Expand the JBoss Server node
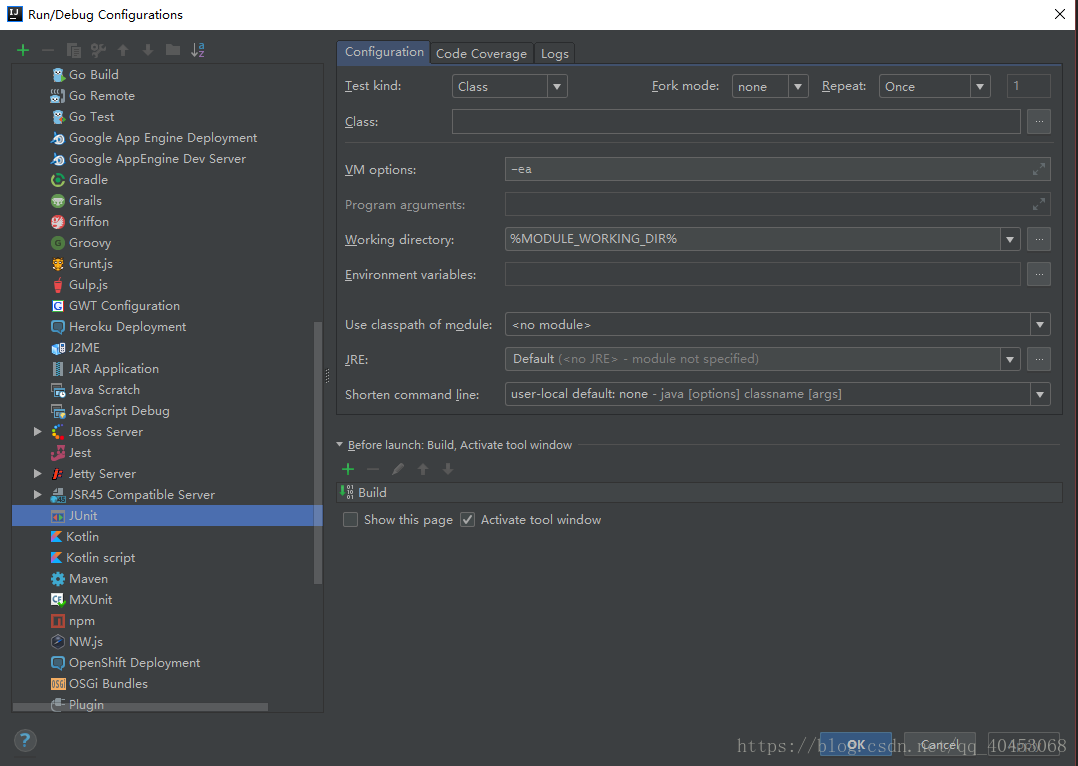This screenshot has width=1078, height=766. click(38, 432)
